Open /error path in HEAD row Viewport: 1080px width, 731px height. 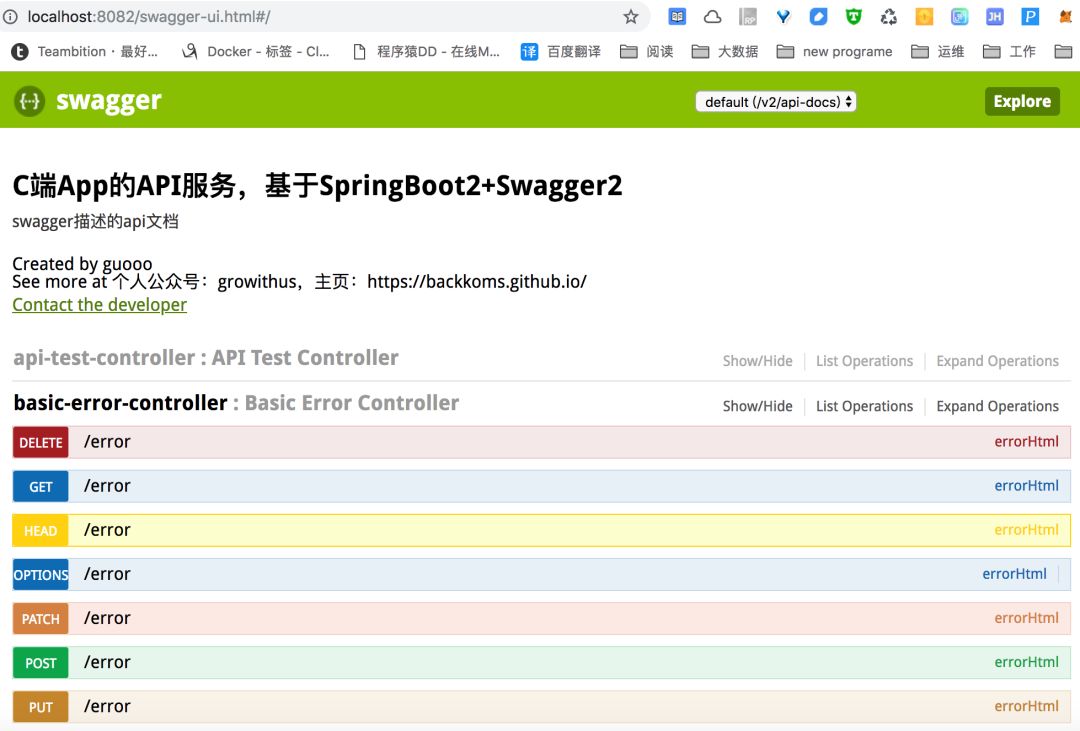pyautogui.click(x=107, y=530)
